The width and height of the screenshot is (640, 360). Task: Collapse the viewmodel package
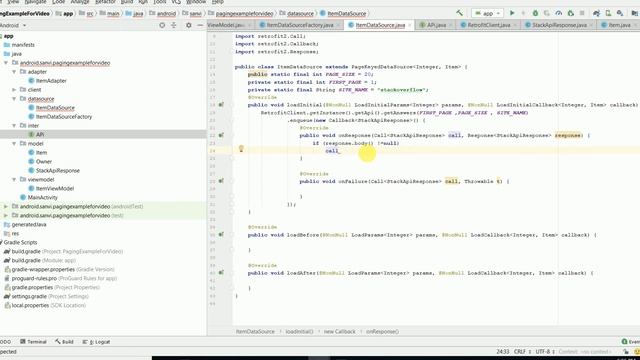click(x=14, y=180)
